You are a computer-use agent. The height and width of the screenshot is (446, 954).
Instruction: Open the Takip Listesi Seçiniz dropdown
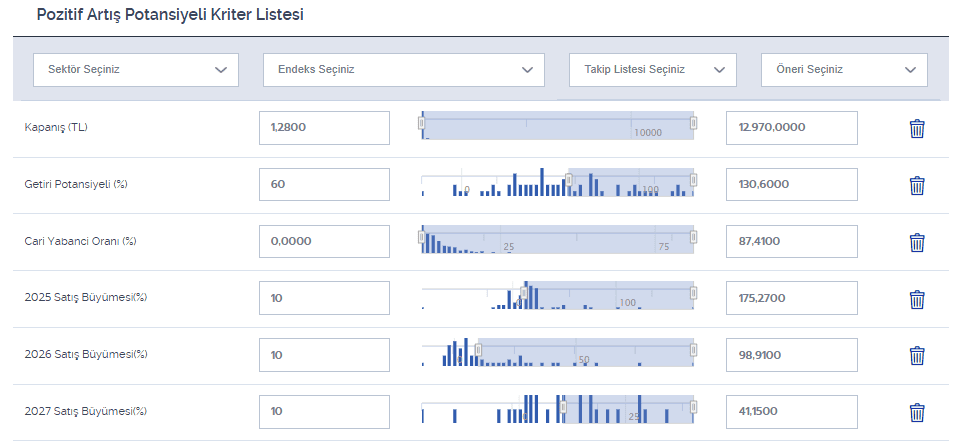652,70
